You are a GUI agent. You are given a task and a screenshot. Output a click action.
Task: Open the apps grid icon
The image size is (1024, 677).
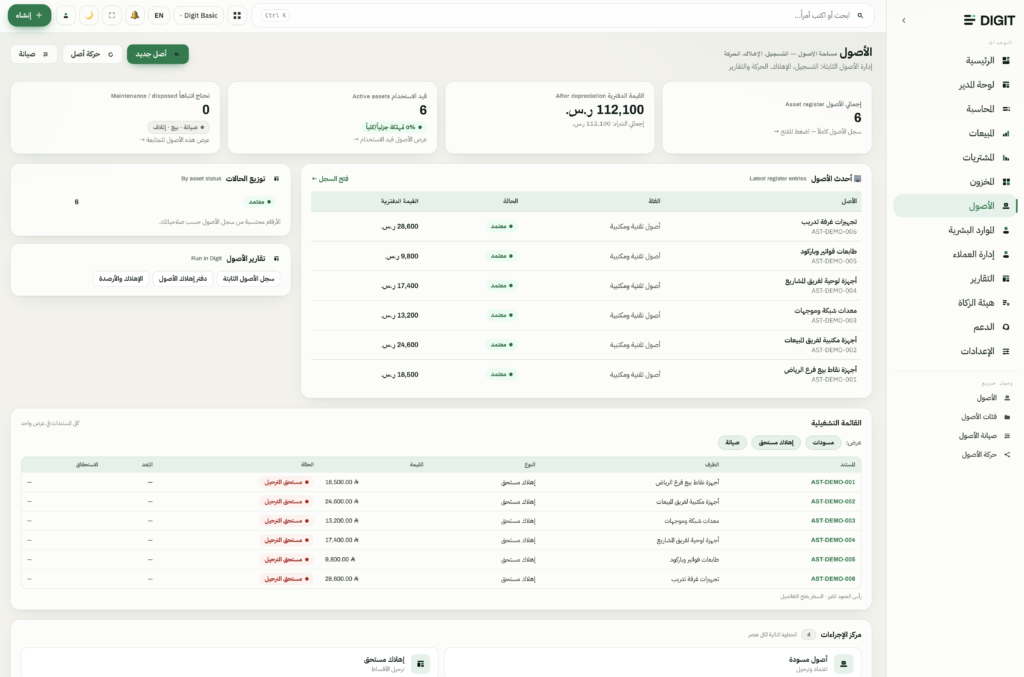[237, 15]
